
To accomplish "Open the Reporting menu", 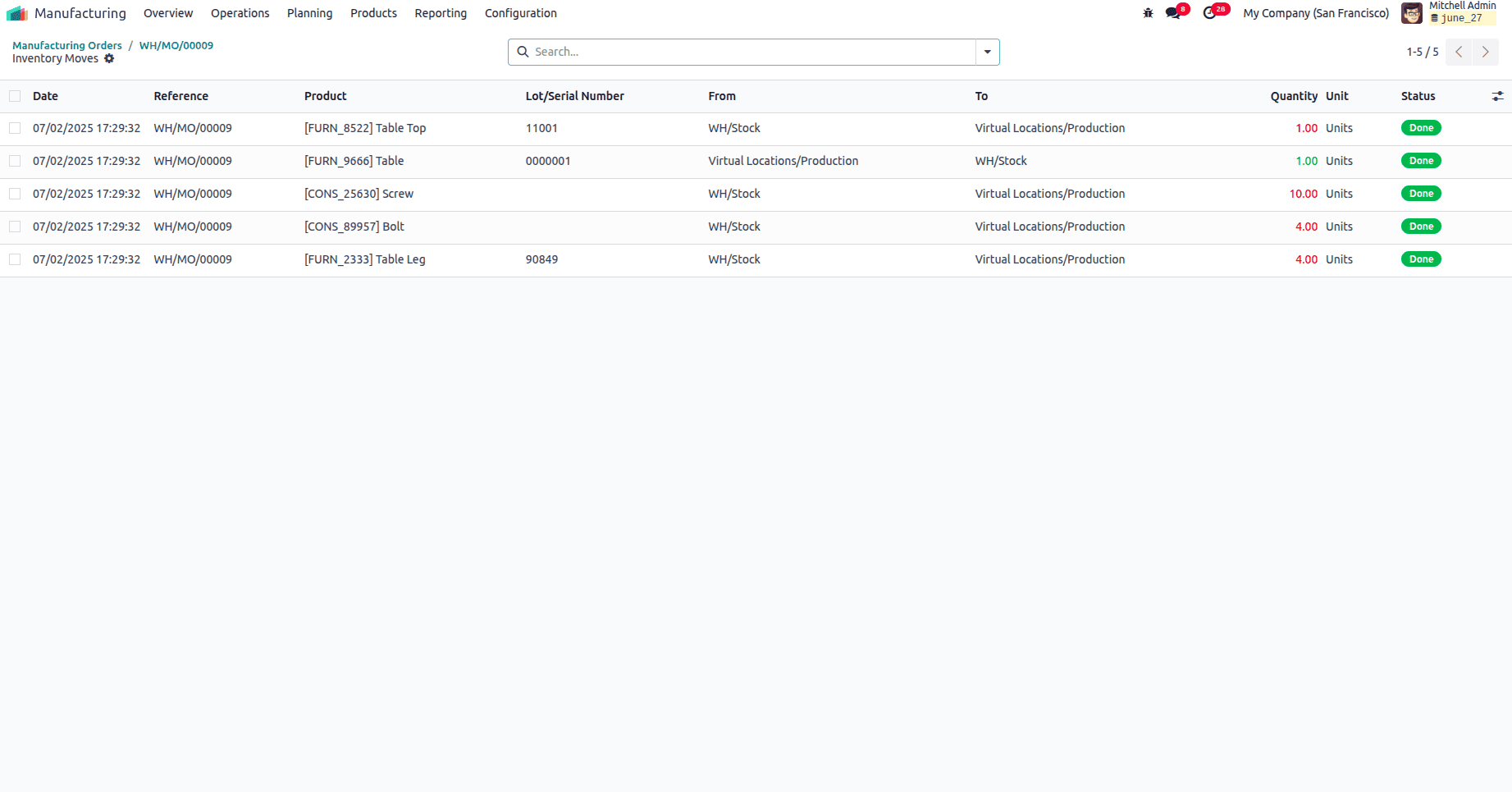I will point(441,13).
